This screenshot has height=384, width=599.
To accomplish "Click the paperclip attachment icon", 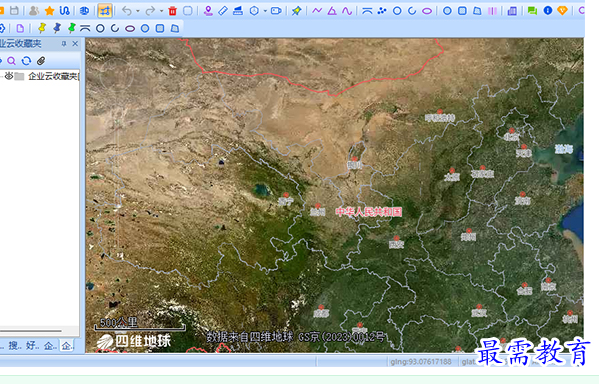I will tap(41, 61).
